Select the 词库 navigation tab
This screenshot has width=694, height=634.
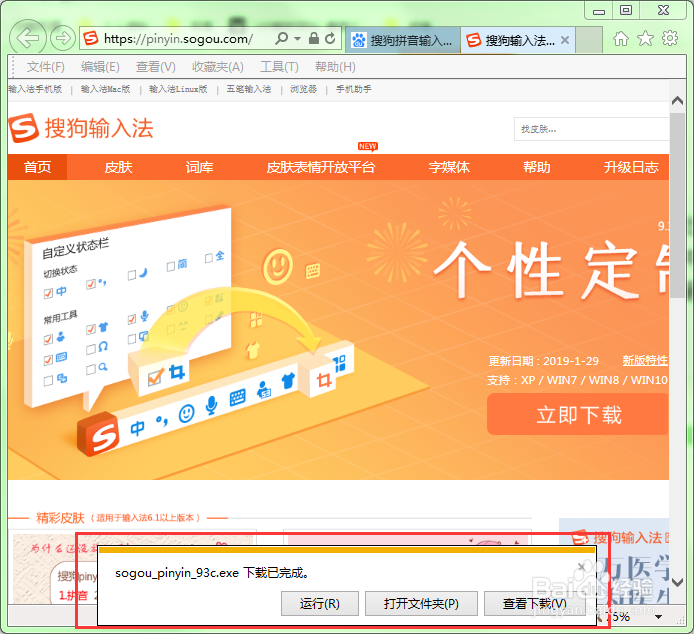[x=199, y=167]
